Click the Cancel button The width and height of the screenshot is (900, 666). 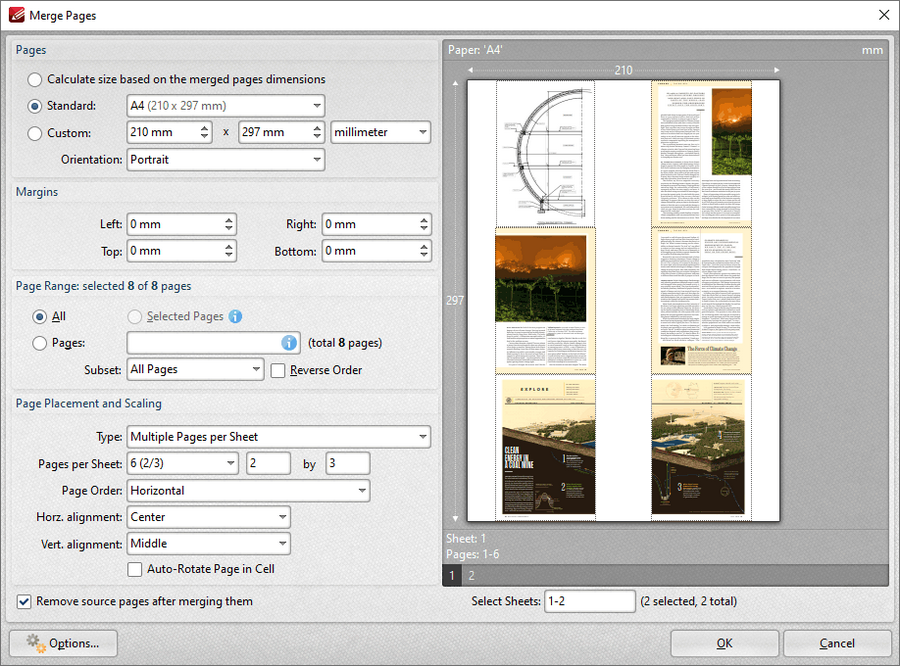(837, 644)
